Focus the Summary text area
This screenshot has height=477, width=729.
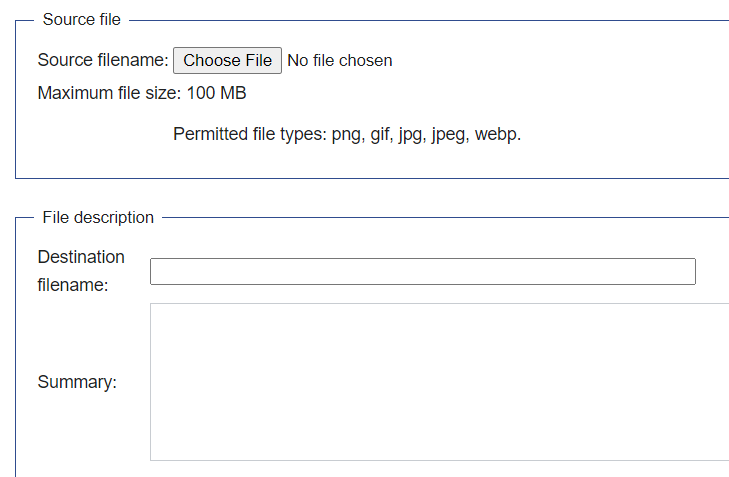click(x=439, y=382)
